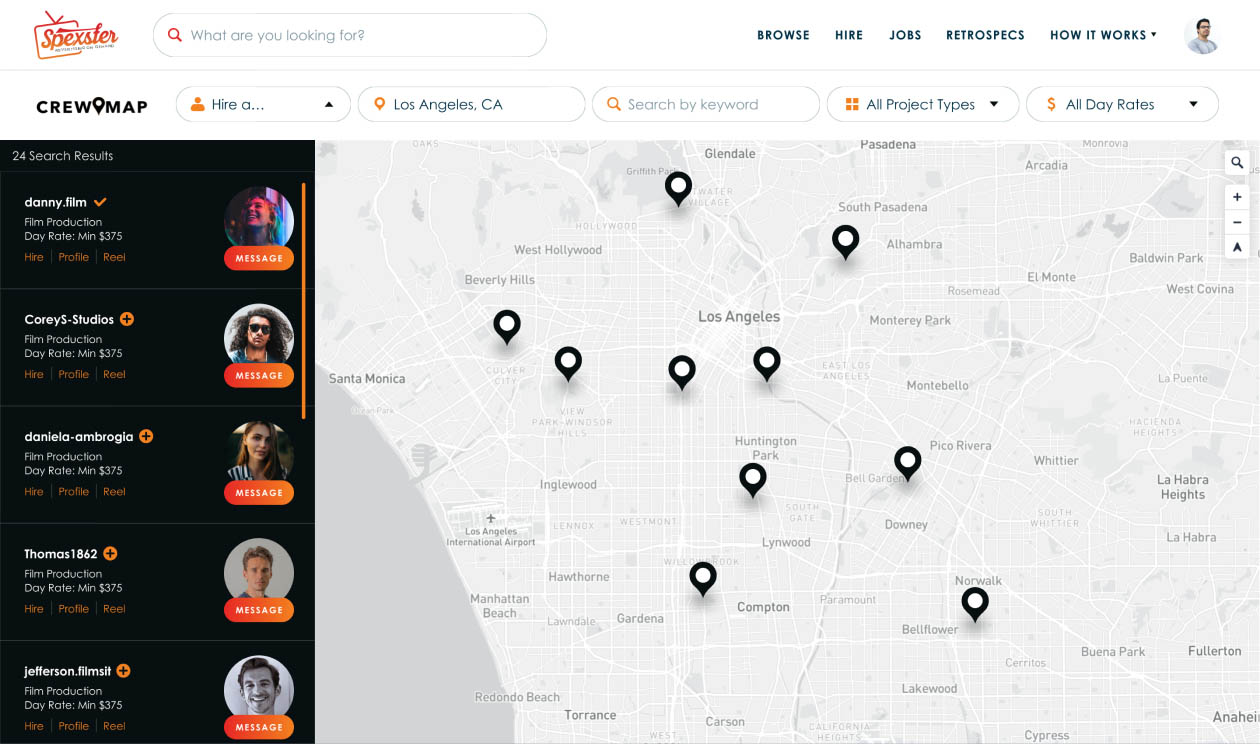The height and width of the screenshot is (744, 1260).
Task: Click the verified checkmark next to danny.film
Action: [100, 202]
